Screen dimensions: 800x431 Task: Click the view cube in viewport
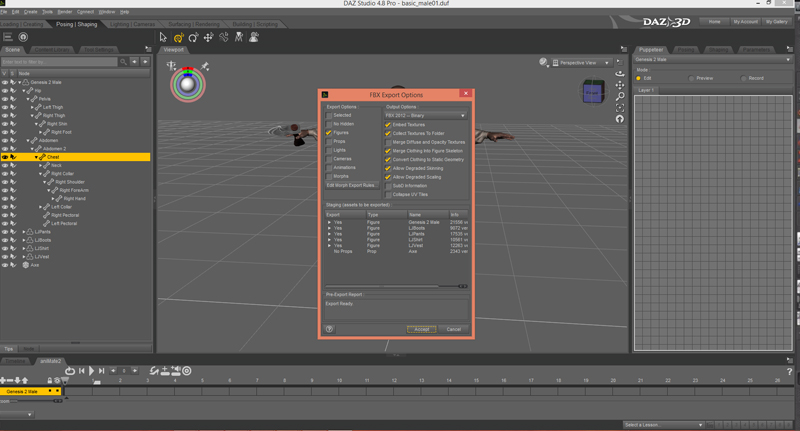[x=593, y=92]
